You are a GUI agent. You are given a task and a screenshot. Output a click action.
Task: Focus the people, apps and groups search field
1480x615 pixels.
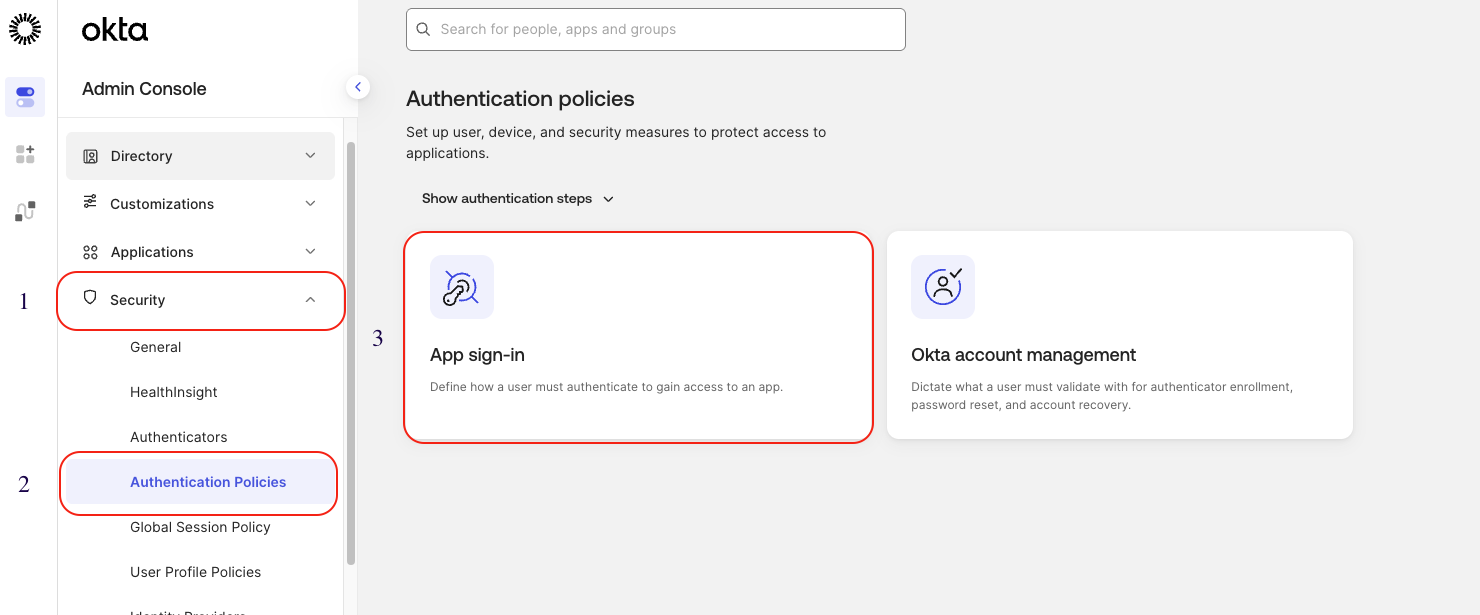pos(665,30)
